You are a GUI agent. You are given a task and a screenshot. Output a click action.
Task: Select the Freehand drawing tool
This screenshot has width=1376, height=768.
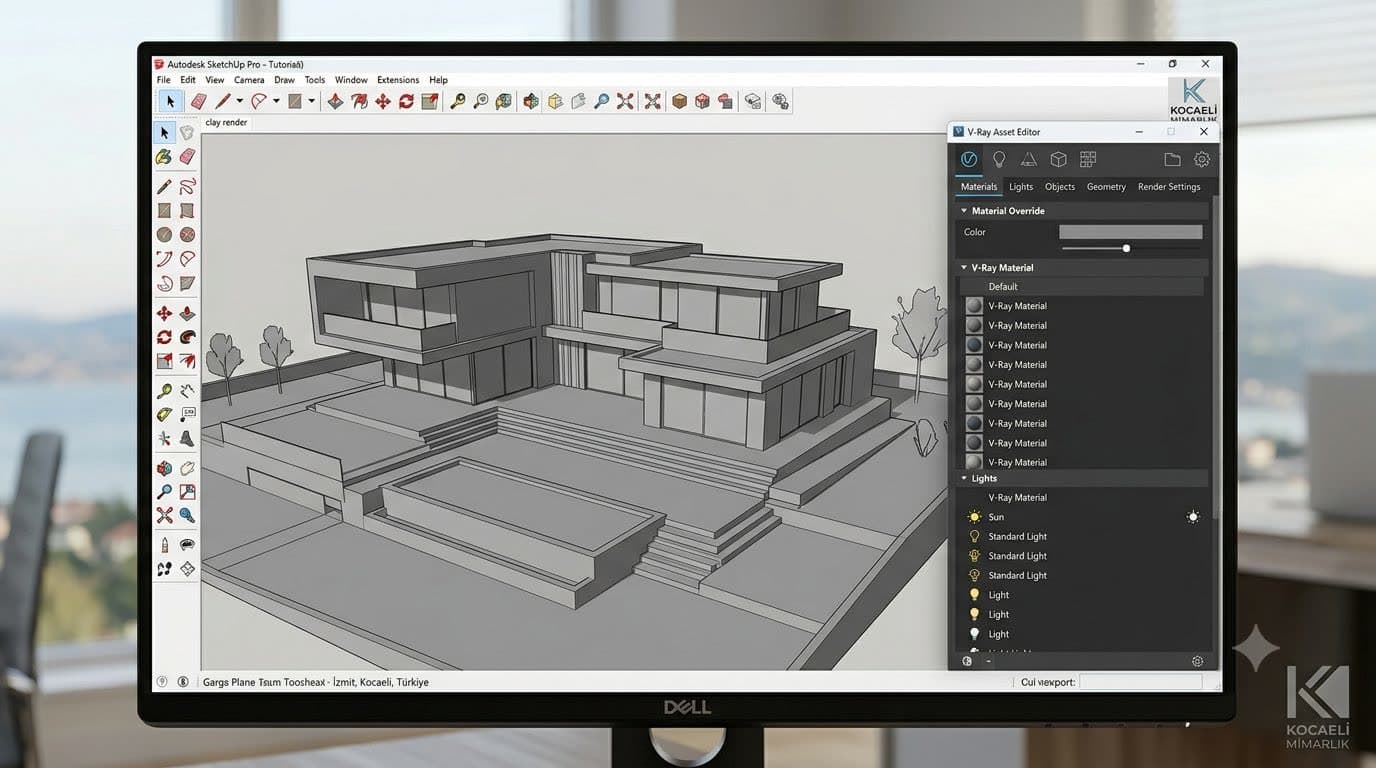click(x=187, y=186)
